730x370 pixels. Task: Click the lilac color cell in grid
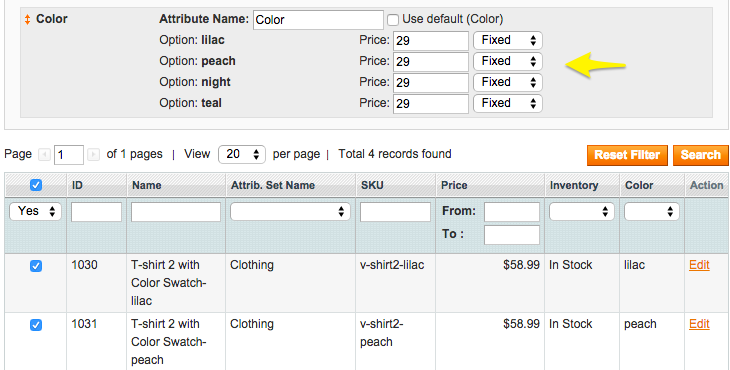tap(635, 265)
